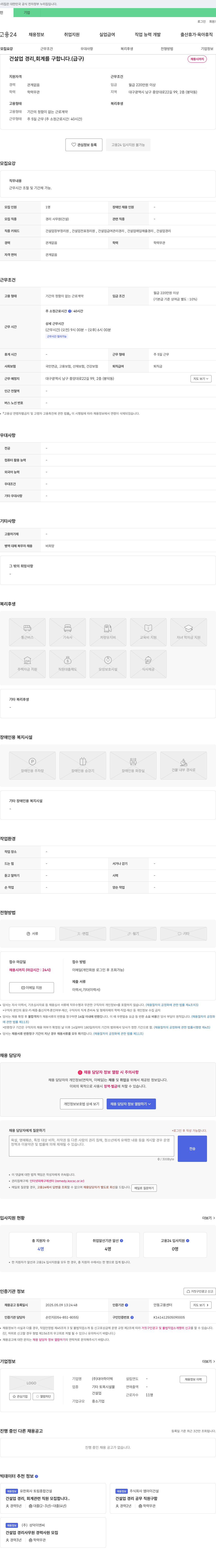Click the 열람차단 button

coord(44,1396)
